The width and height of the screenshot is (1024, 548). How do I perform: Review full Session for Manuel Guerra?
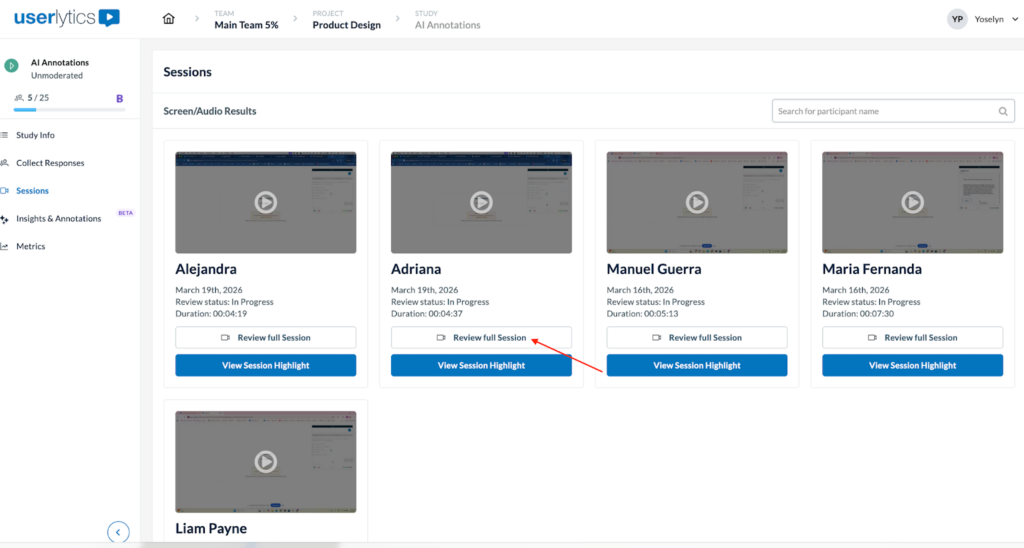click(x=697, y=338)
